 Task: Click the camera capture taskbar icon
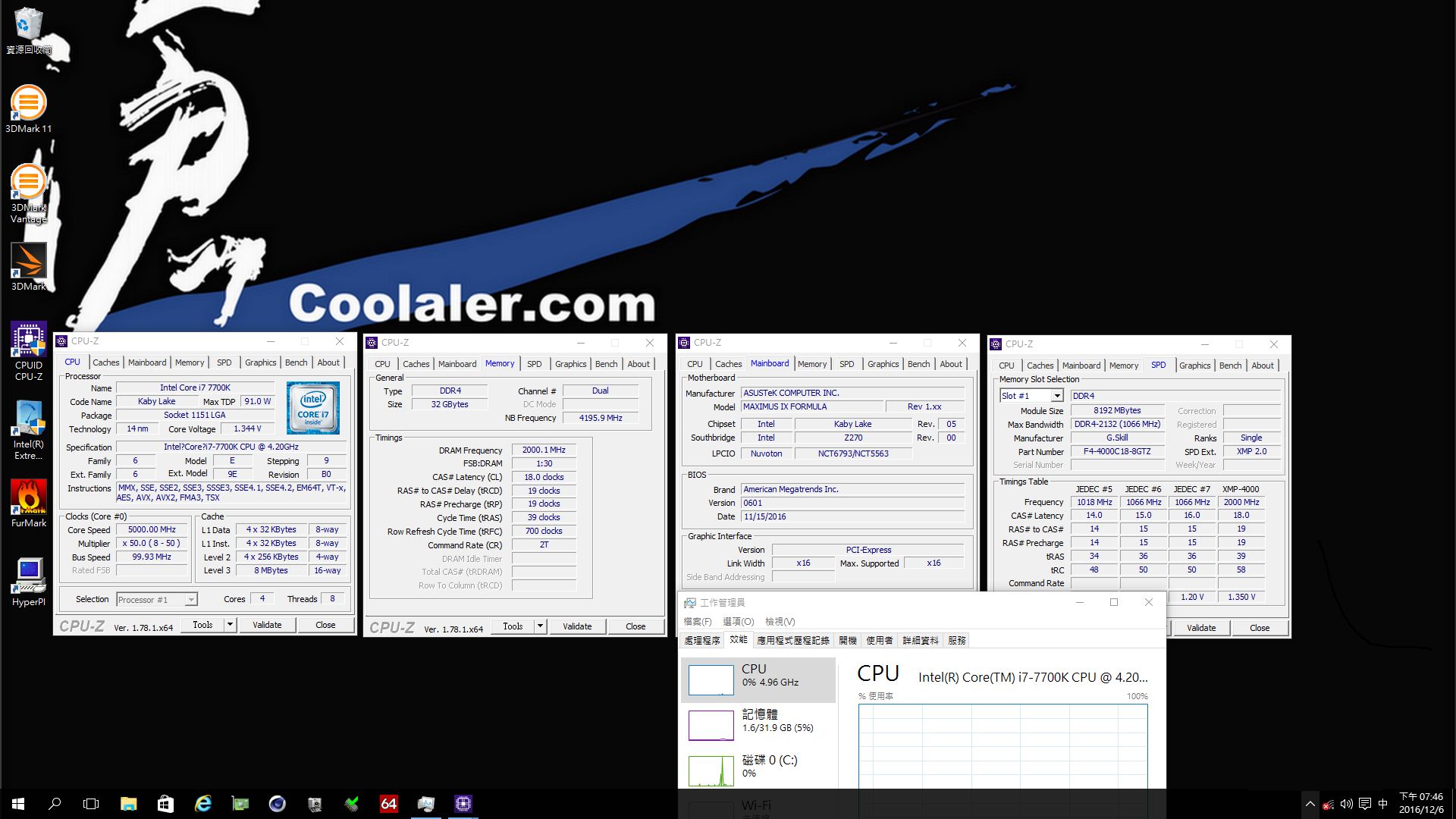coord(314,804)
